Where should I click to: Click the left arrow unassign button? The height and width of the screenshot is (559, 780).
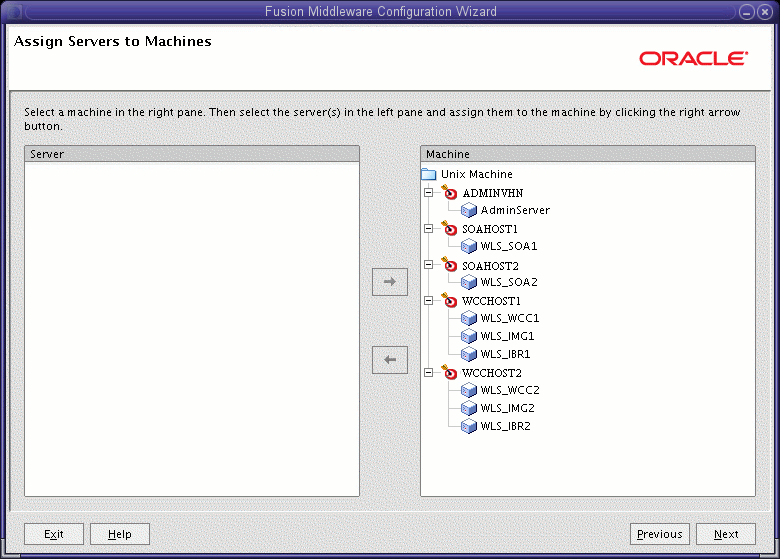click(x=390, y=360)
